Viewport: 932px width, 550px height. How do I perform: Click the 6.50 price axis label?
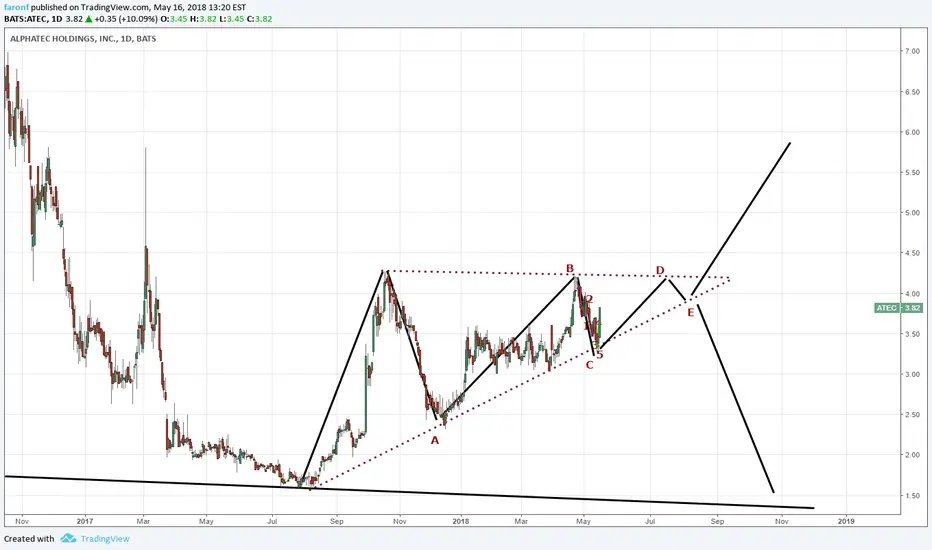912,92
